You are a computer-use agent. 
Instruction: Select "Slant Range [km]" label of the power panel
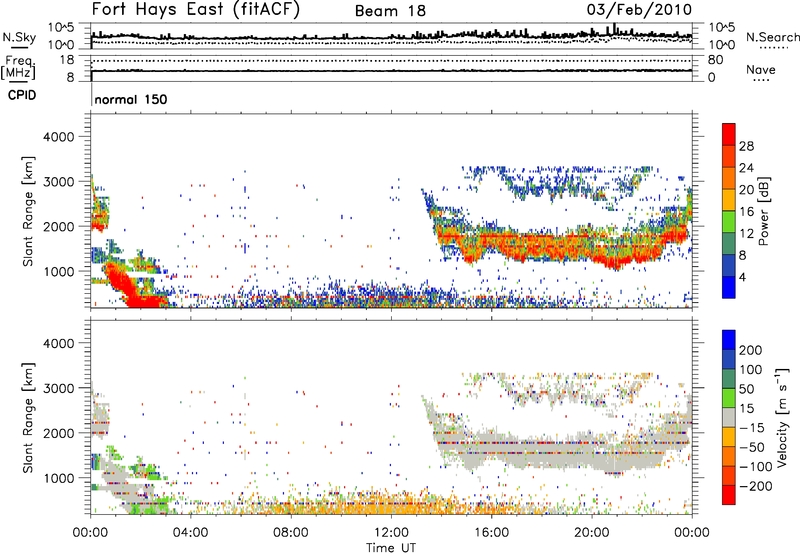[28, 211]
